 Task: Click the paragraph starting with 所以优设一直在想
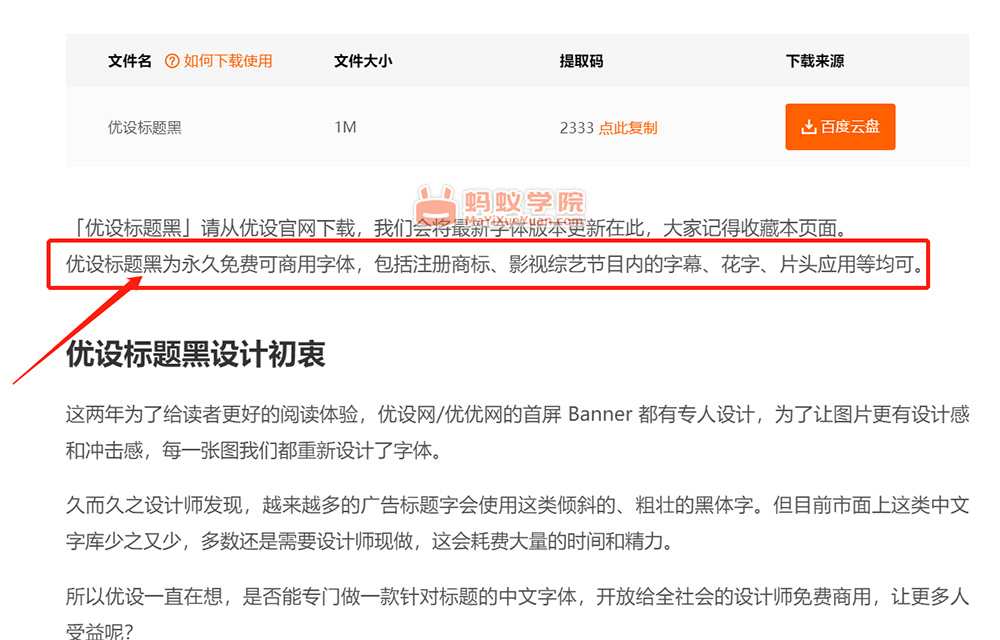517,612
